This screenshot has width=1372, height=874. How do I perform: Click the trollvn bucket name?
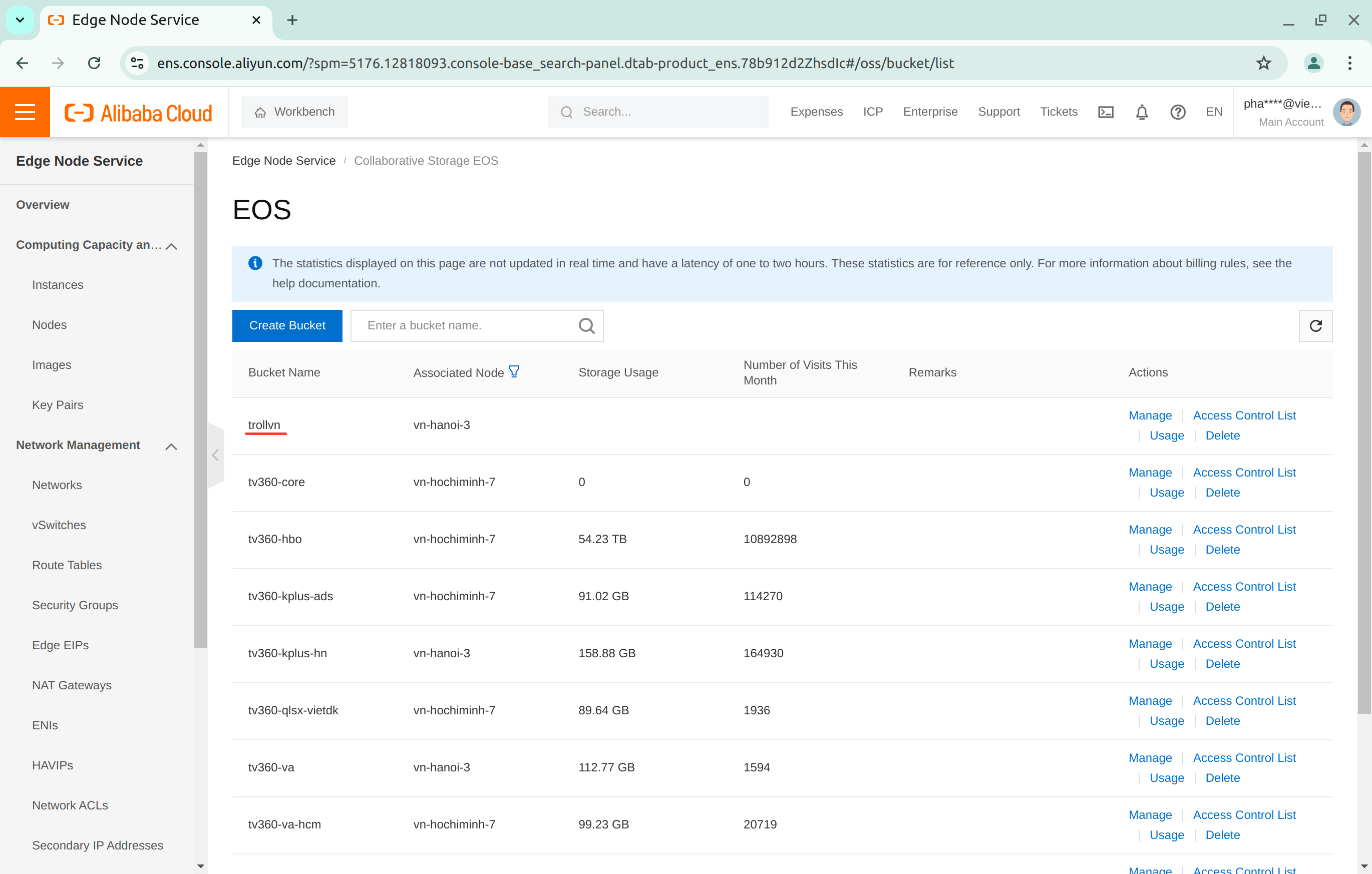pyautogui.click(x=264, y=424)
